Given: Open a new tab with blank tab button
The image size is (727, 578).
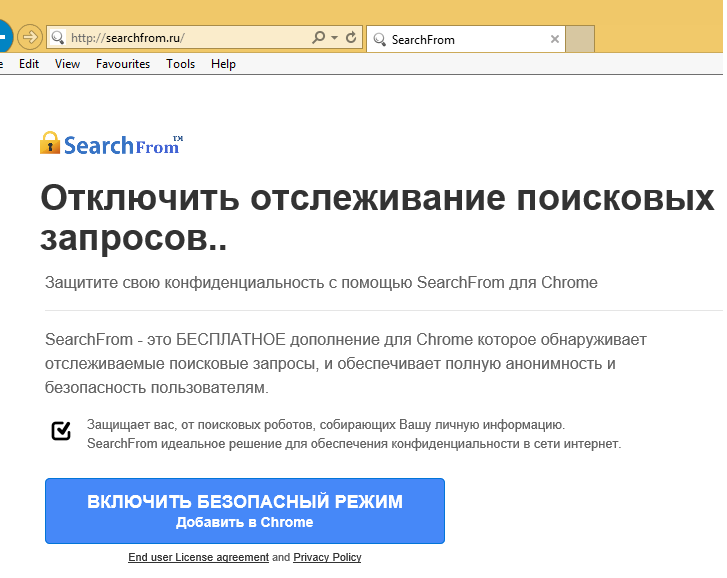Looking at the screenshot, I should tap(580, 39).
